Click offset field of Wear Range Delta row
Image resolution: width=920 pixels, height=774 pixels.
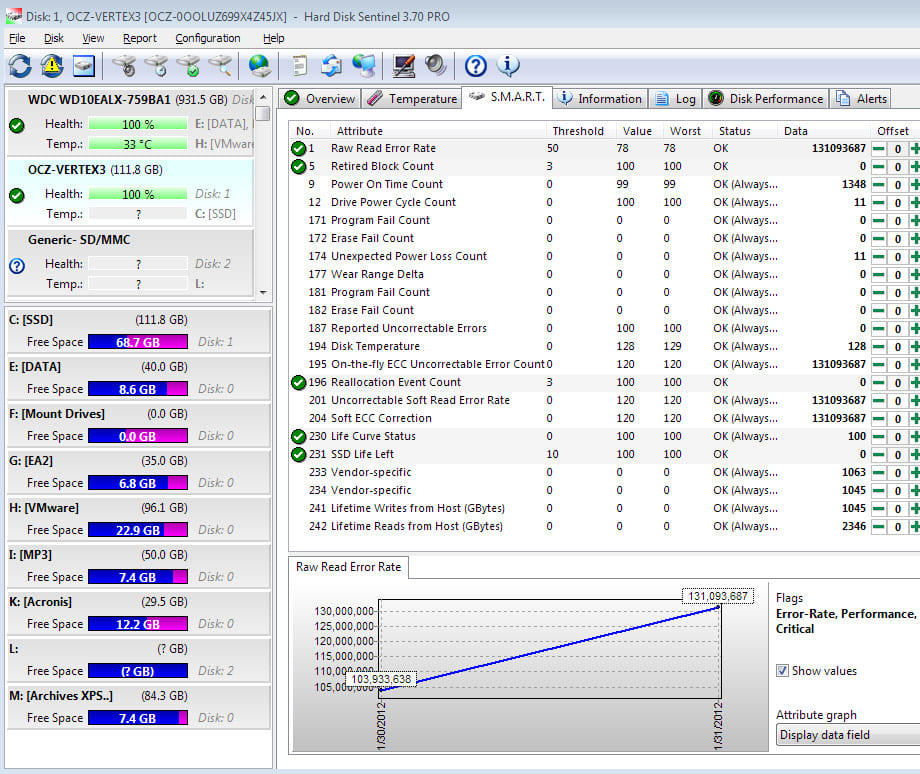click(898, 275)
